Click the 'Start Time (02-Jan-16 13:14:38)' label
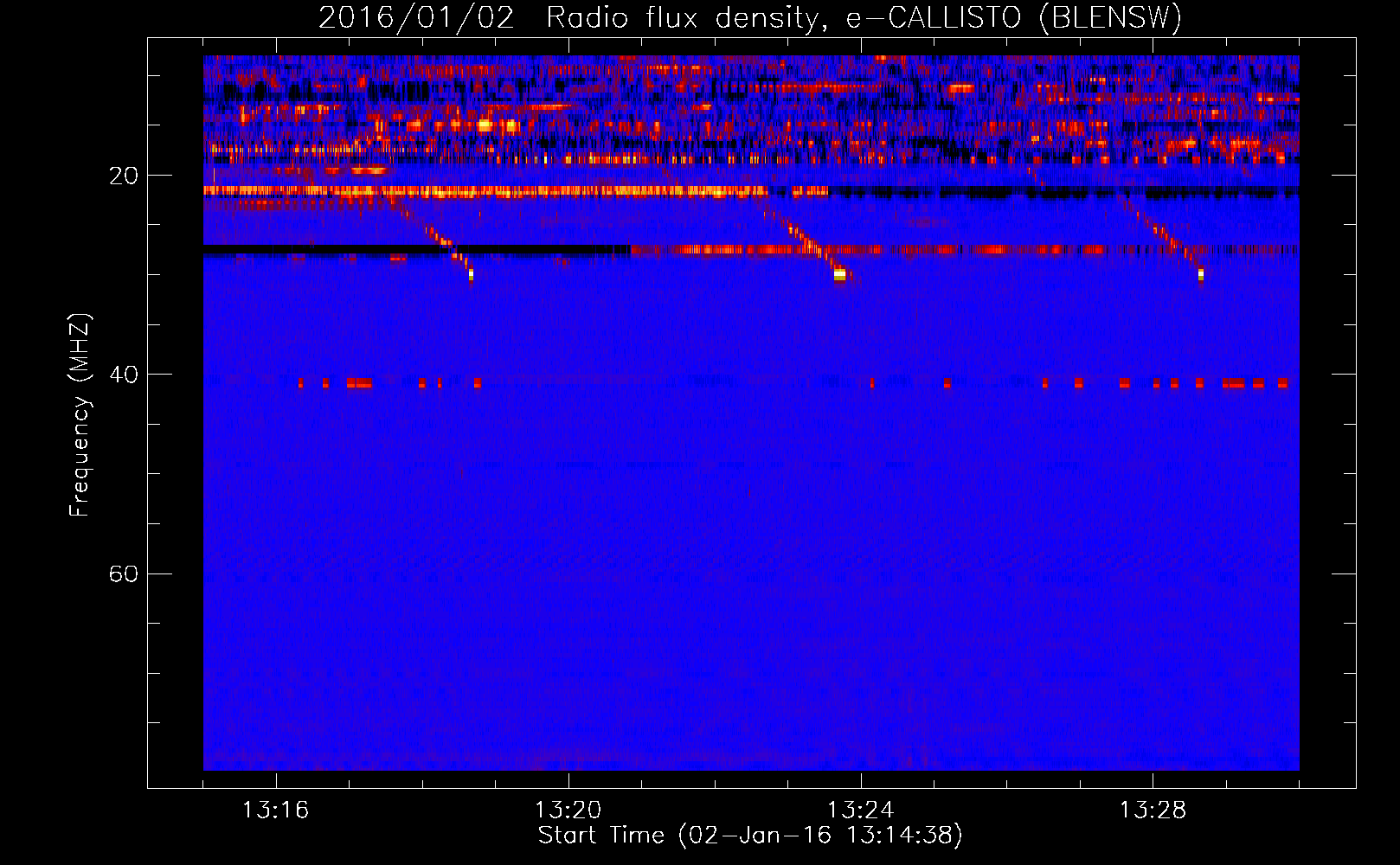The width and height of the screenshot is (1400, 865). 750,836
